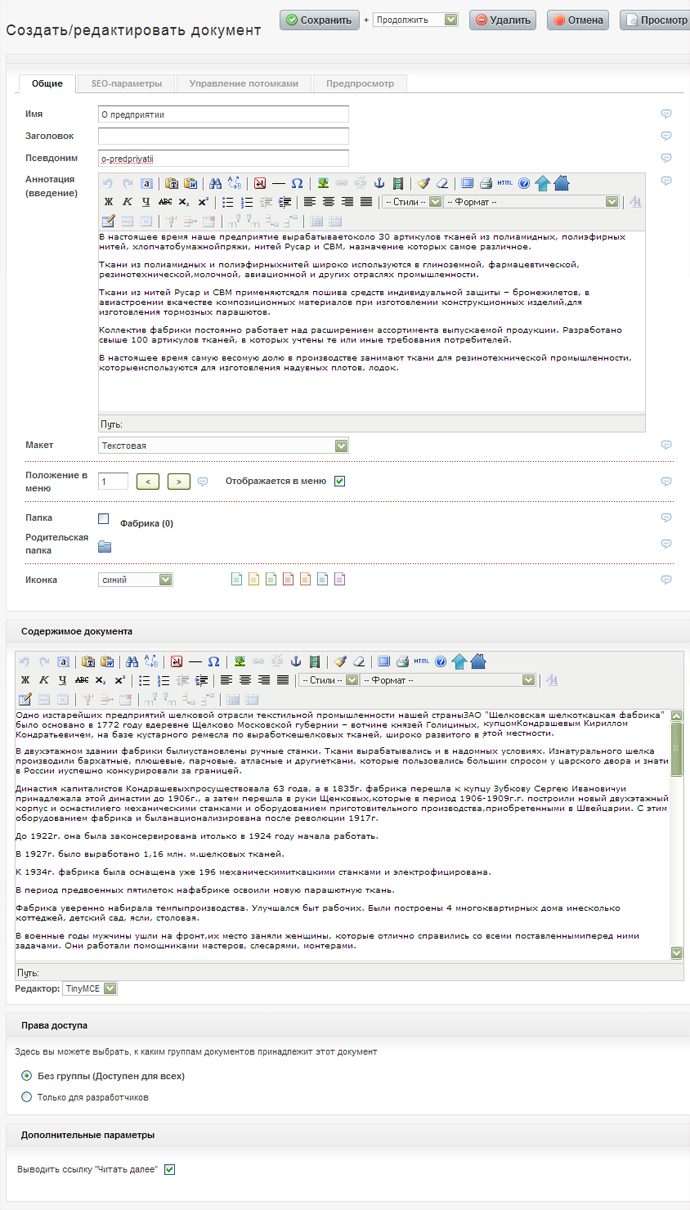Toggle bold in the document content editor
The image size is (690, 1210).
(x=25, y=680)
